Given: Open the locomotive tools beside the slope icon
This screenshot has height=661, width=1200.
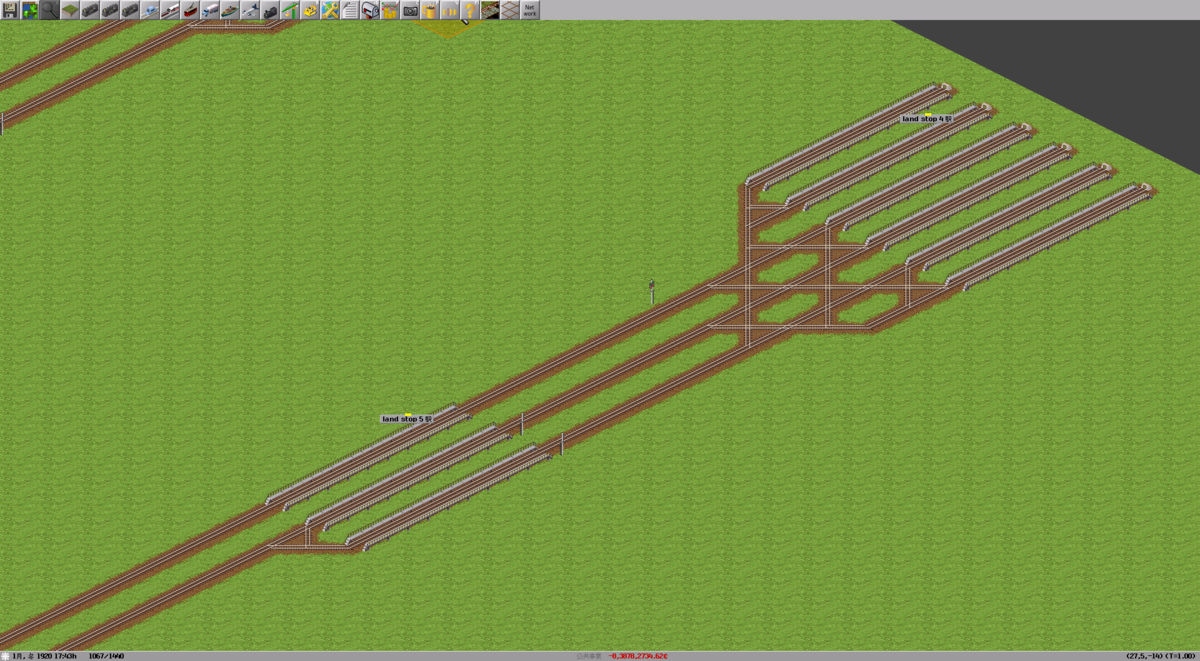Looking at the screenshot, I should point(90,10).
